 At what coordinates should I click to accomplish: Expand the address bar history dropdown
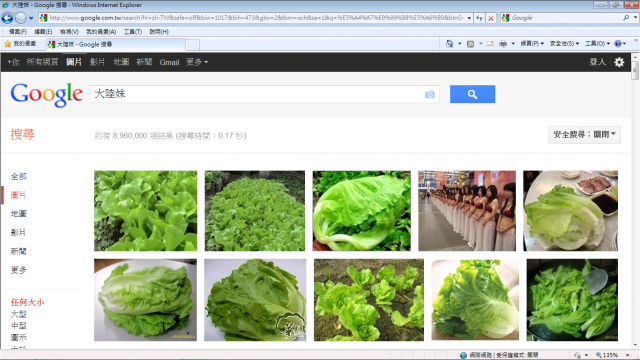[469, 18]
